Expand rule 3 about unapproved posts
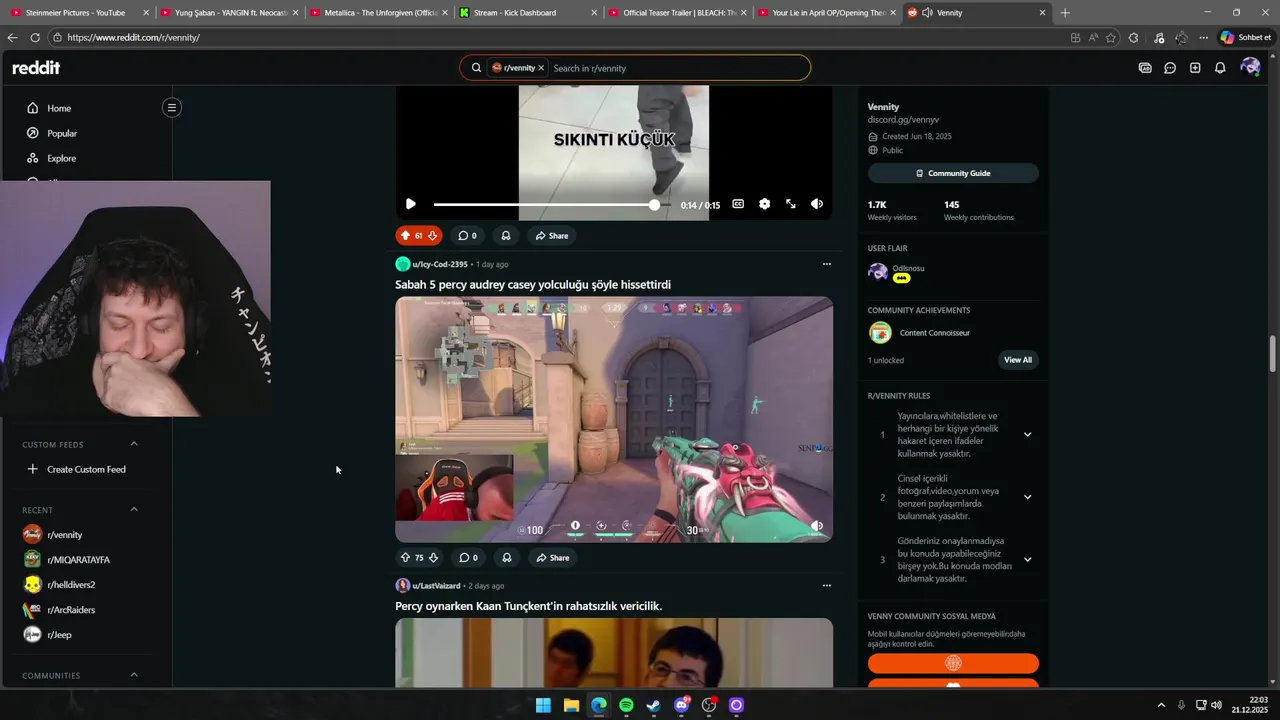 (1027, 560)
